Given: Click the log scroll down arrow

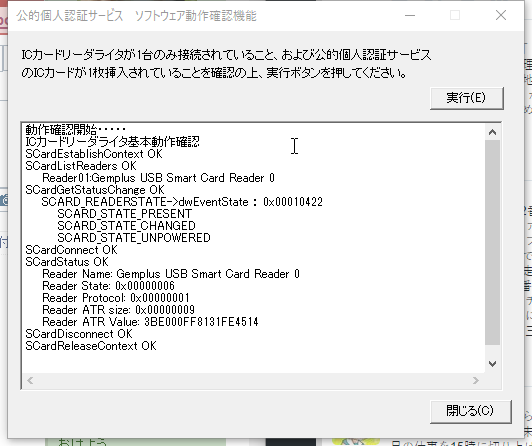Looking at the screenshot, I should coord(492,364).
